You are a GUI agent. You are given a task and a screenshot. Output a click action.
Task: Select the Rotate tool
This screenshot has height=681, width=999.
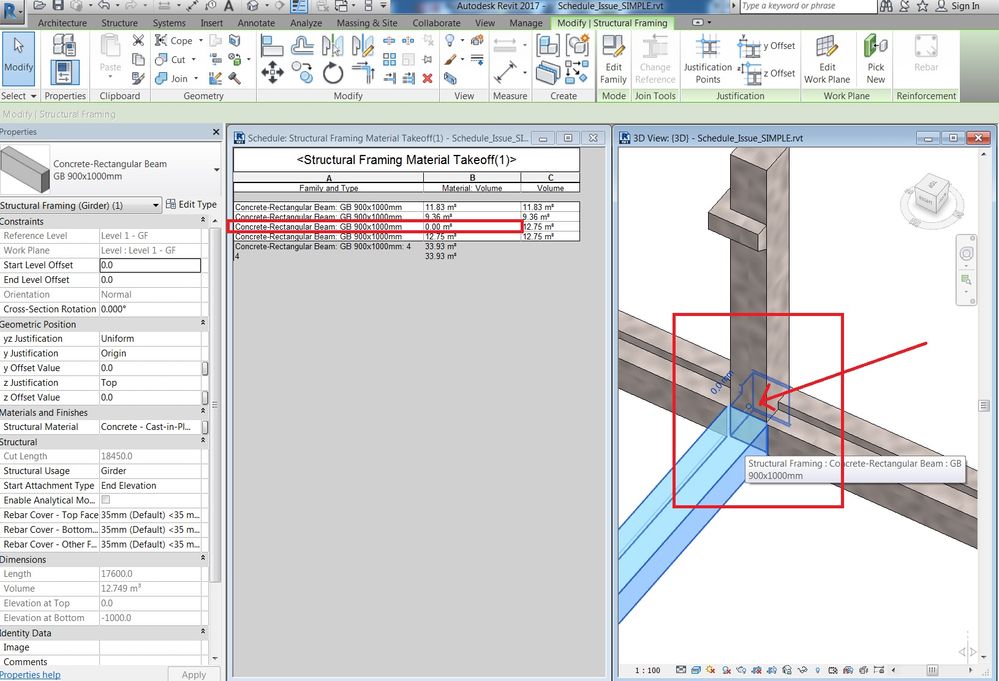click(333, 73)
